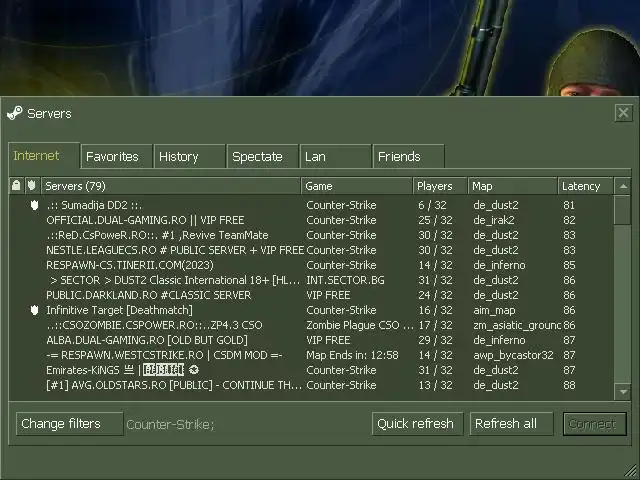640x480 pixels.
Task: Click the 6 / 32 players cell
Action: 432,205
